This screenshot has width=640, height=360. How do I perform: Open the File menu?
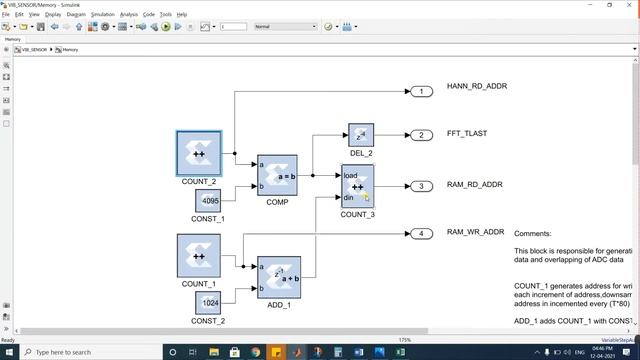[x=6, y=14]
